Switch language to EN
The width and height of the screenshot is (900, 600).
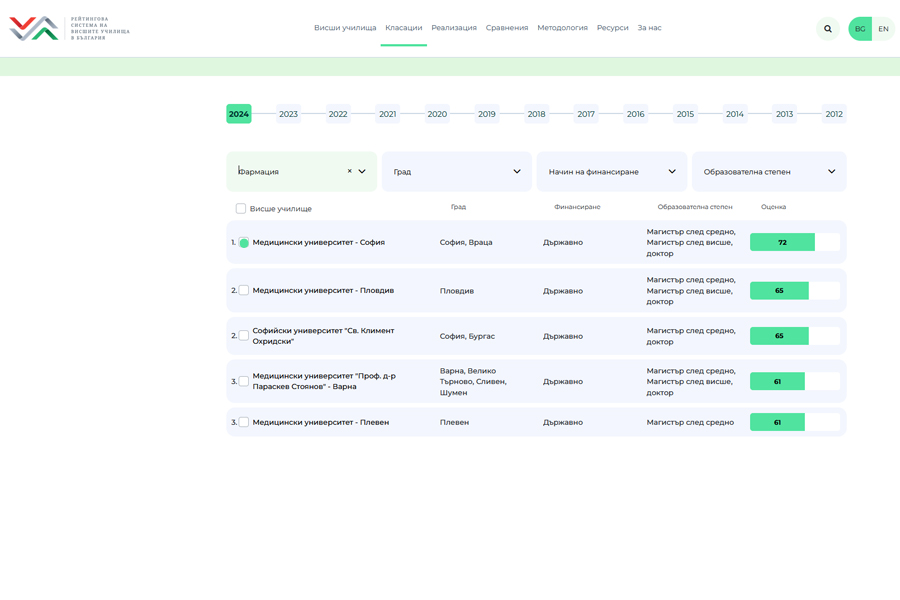pos(883,29)
